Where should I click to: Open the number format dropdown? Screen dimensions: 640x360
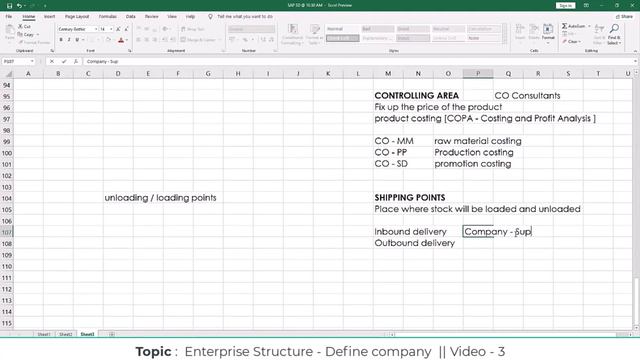[x=251, y=29]
